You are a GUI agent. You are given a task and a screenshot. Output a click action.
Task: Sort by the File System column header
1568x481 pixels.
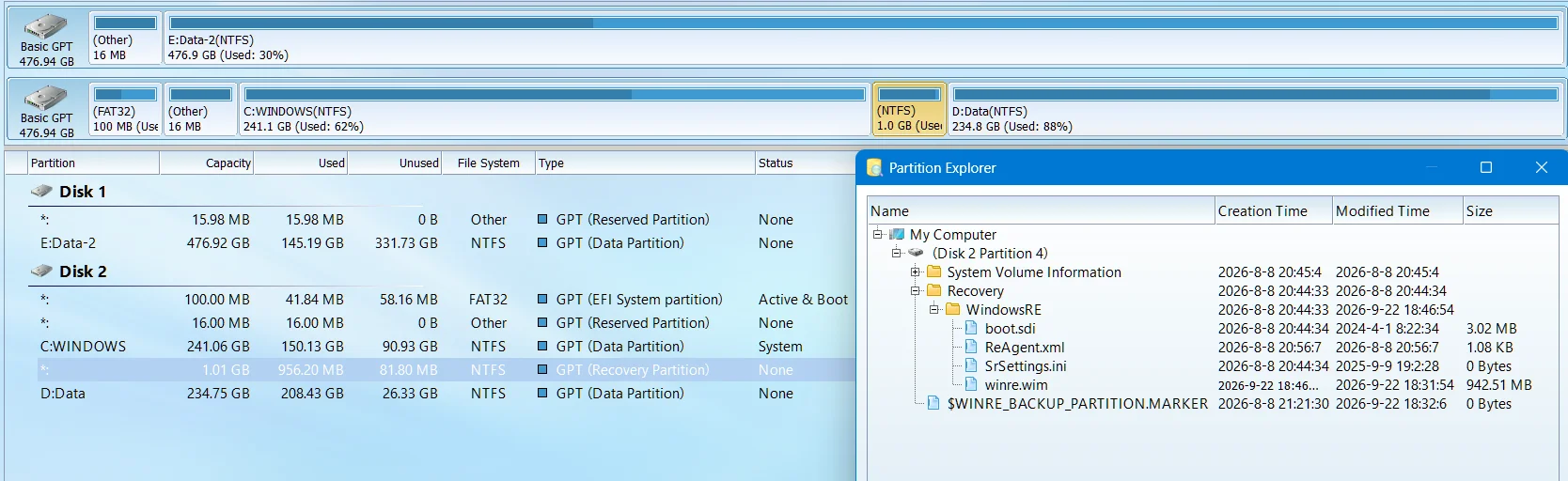(x=488, y=163)
